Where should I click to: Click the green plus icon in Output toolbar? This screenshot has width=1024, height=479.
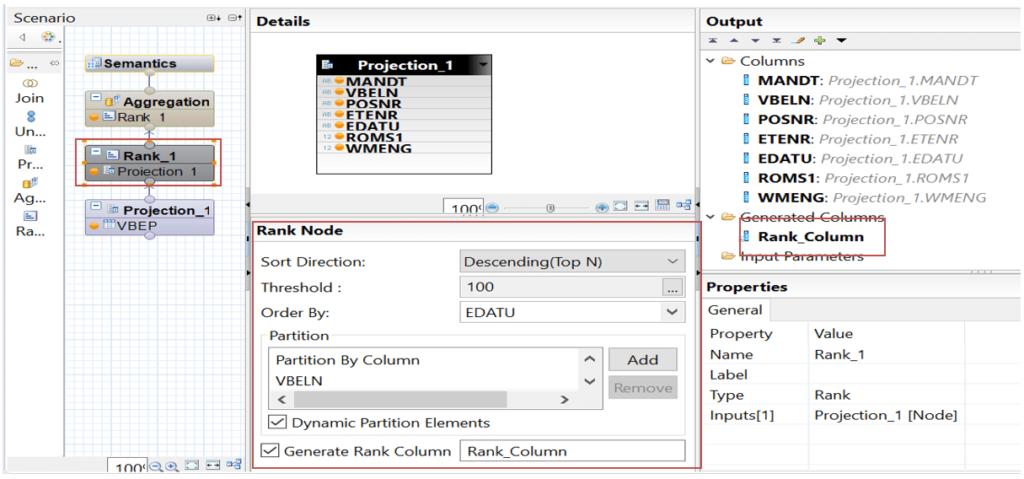(x=819, y=41)
